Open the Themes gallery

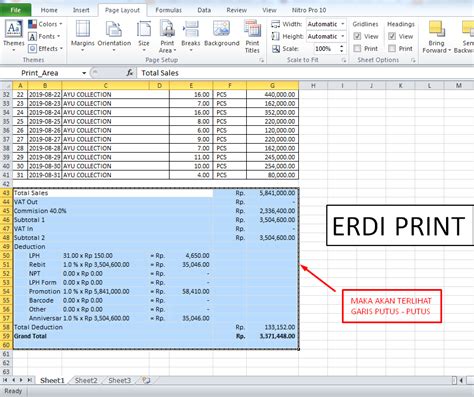click(x=14, y=36)
